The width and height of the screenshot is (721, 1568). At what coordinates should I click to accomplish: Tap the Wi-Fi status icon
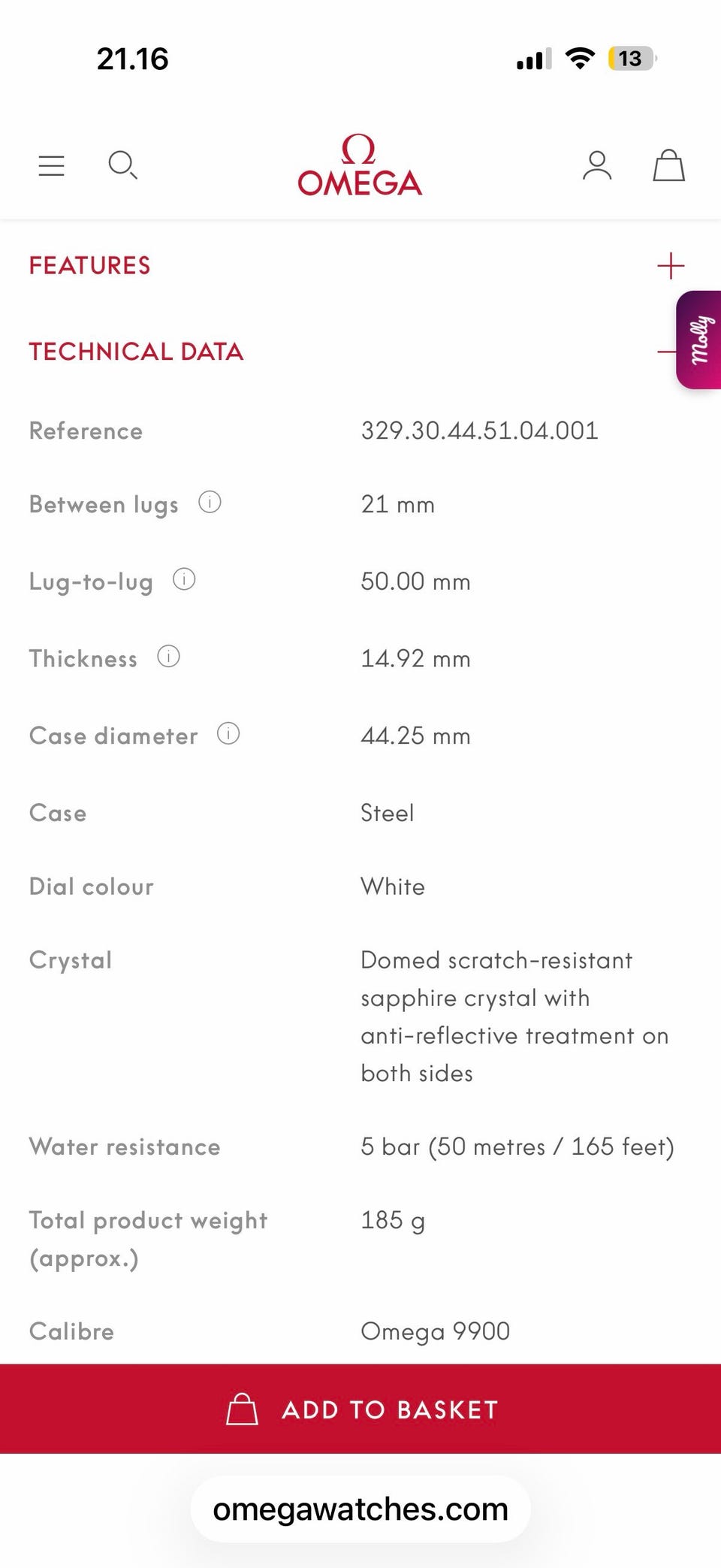click(x=579, y=59)
